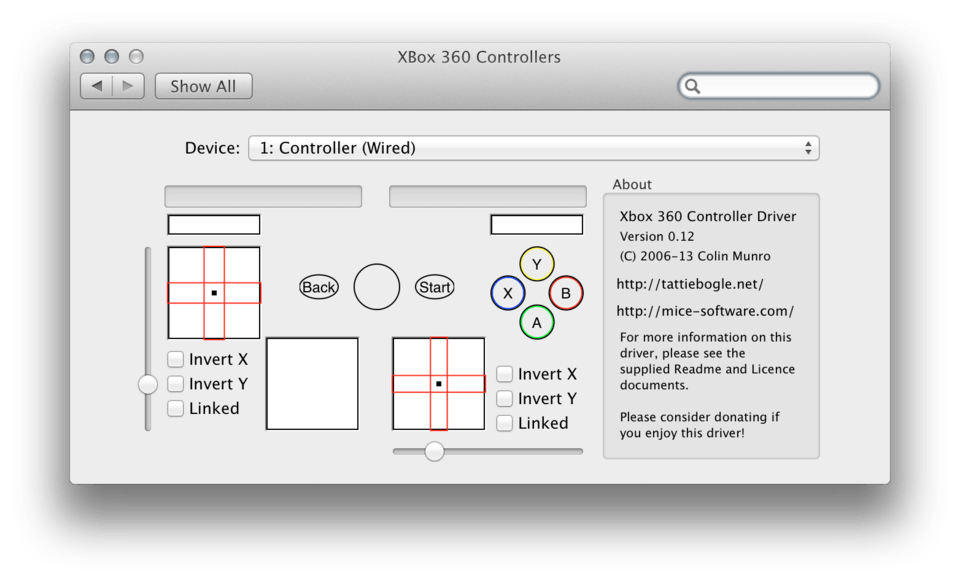
Task: Click the D-pad square display
Action: click(311, 384)
